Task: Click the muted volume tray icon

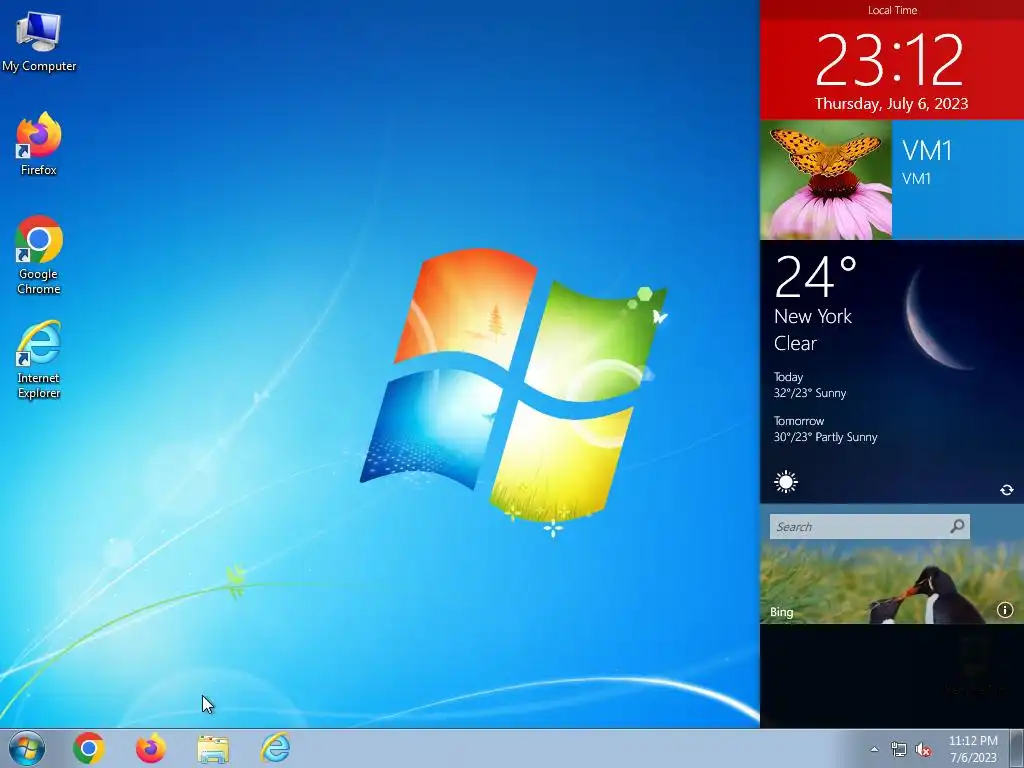Action: [x=923, y=749]
